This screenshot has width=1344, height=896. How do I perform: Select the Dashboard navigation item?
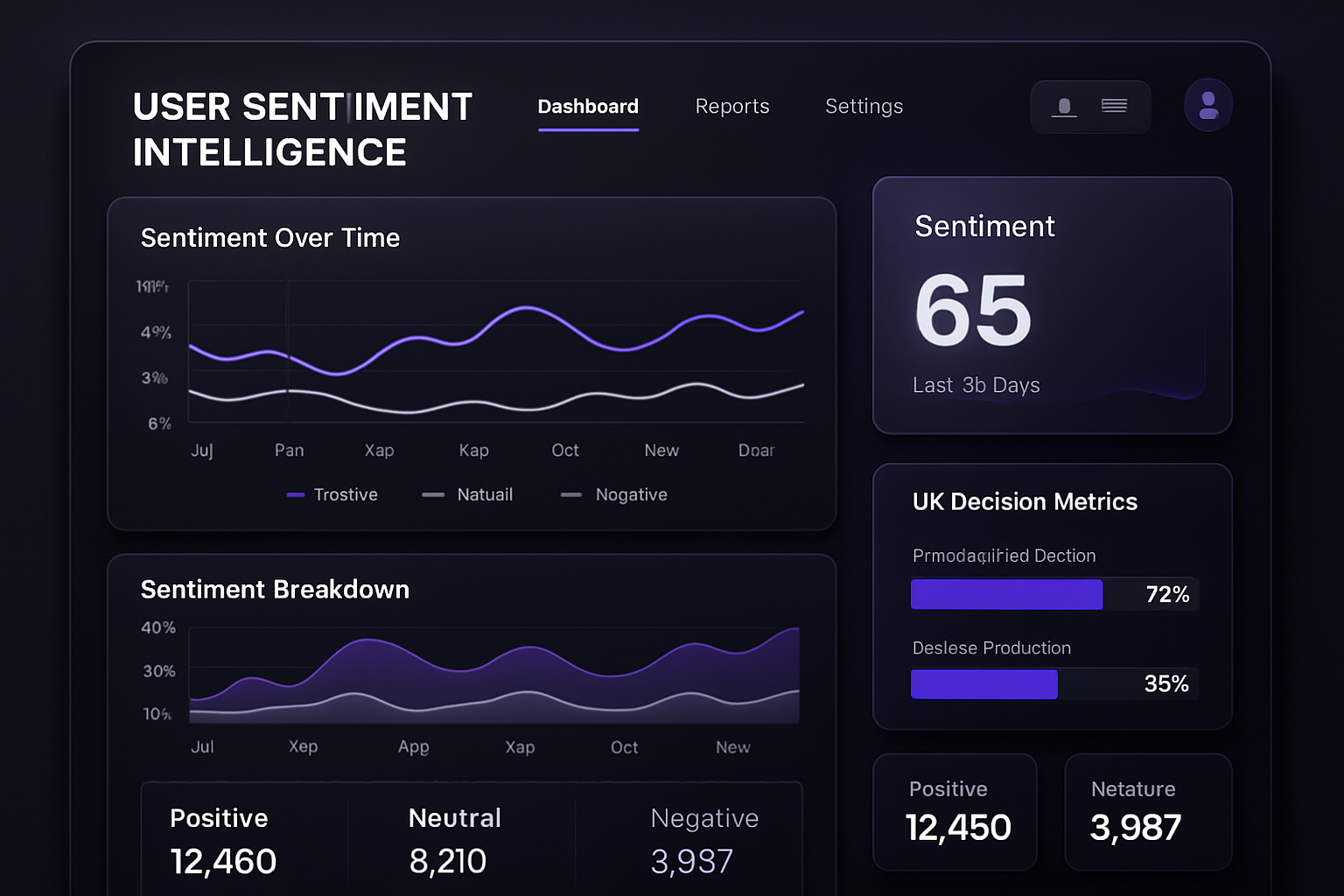tap(587, 107)
